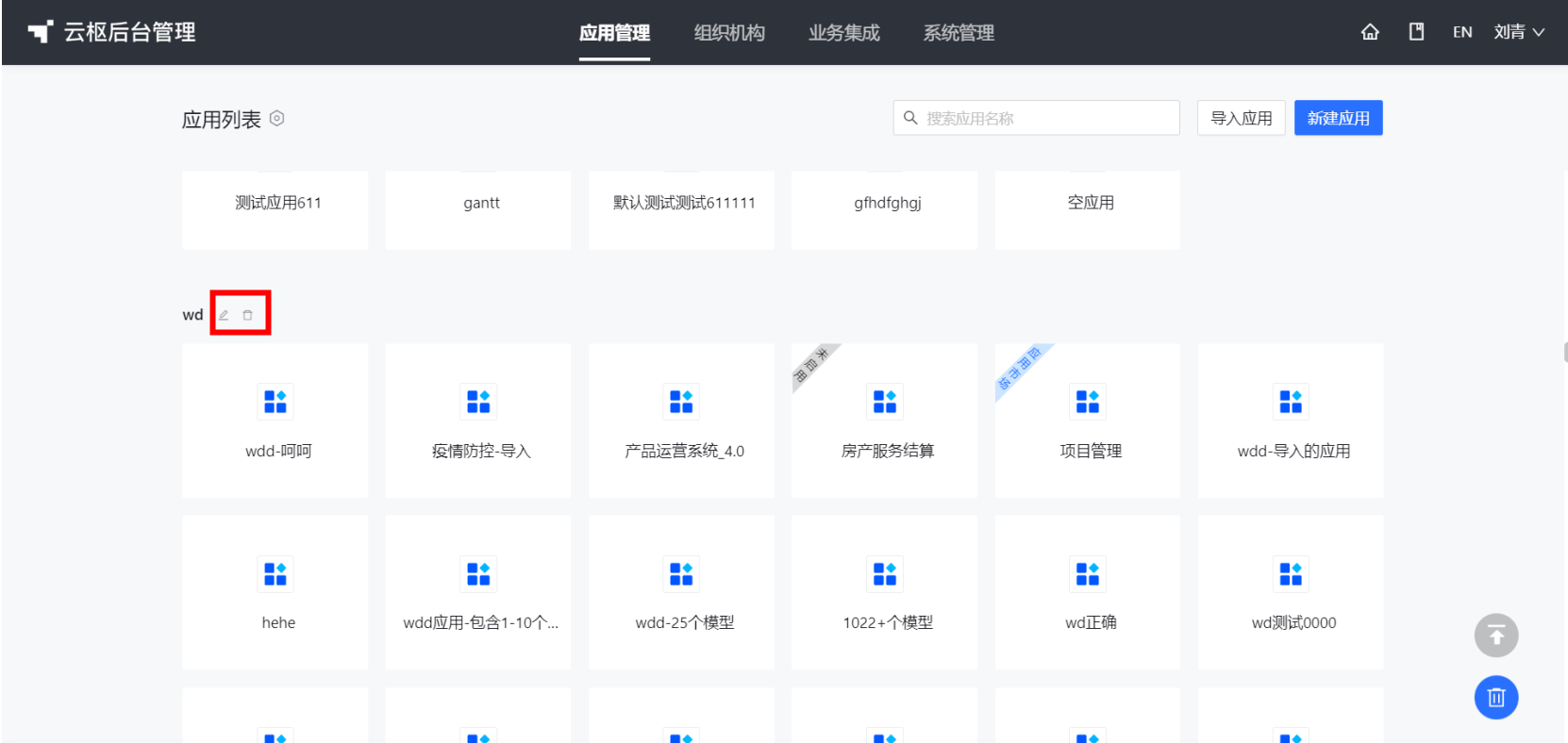Click the 新建应用 button

tap(1339, 118)
